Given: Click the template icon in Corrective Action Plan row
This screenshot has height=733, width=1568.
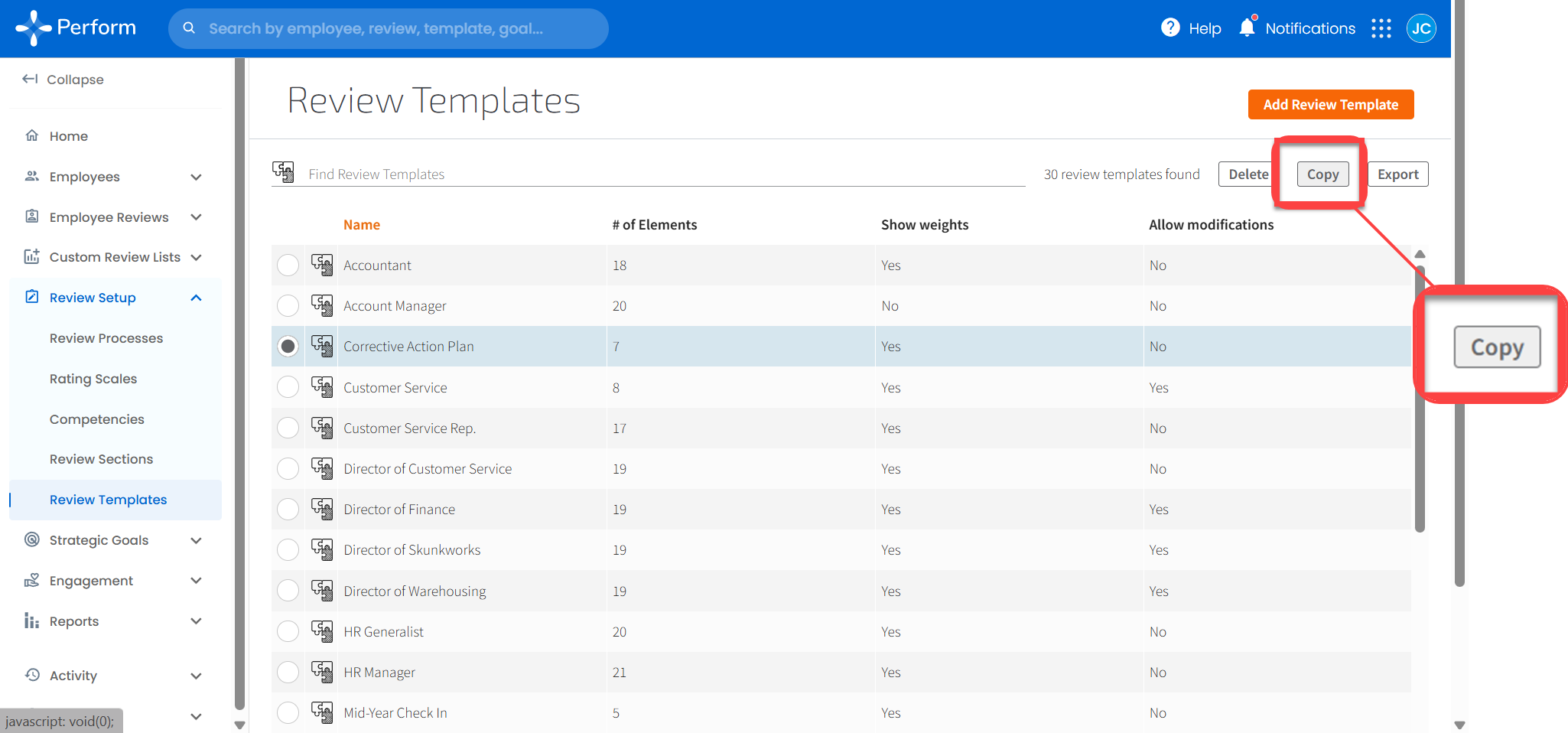Looking at the screenshot, I should 322,346.
